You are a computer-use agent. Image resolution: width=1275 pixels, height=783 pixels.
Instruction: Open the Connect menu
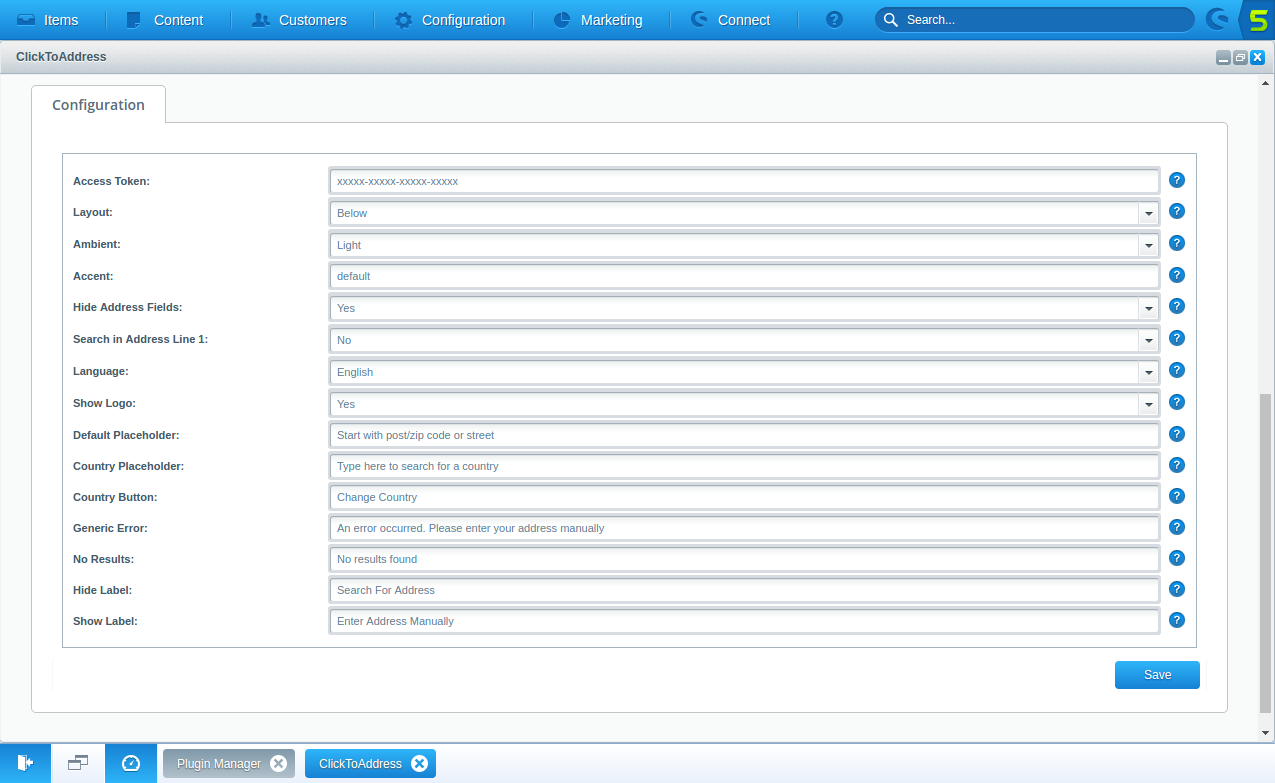tap(731, 20)
